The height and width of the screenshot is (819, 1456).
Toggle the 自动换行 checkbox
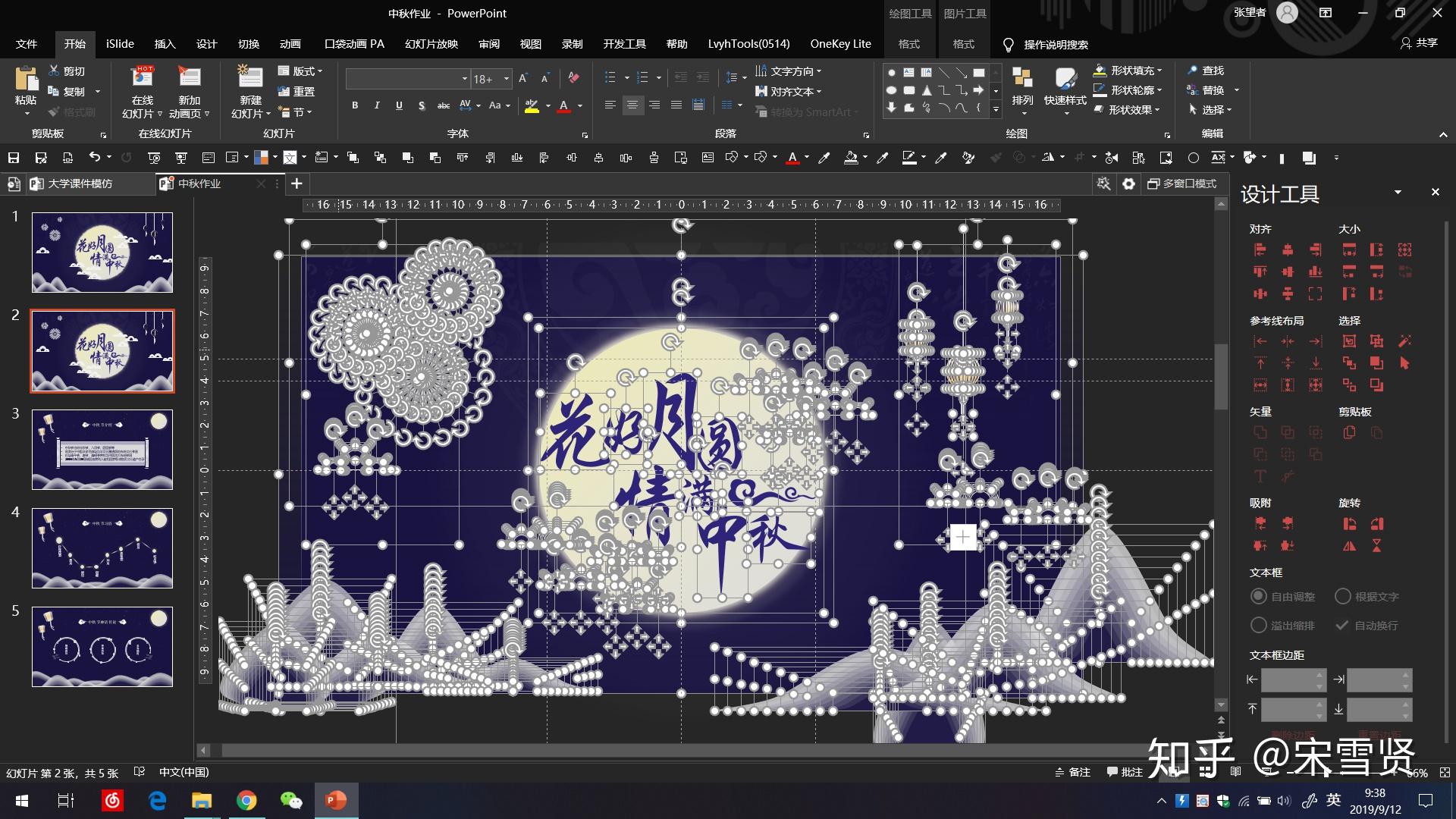[x=1342, y=626]
